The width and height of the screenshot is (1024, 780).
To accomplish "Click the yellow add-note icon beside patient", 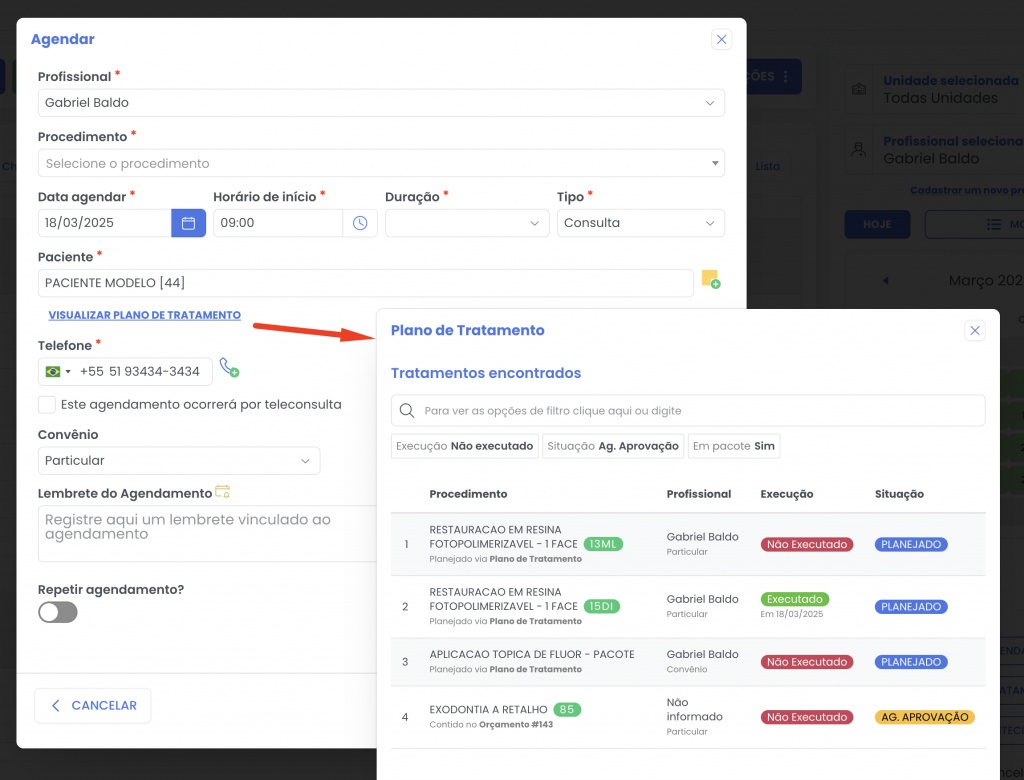I will tap(710, 279).
